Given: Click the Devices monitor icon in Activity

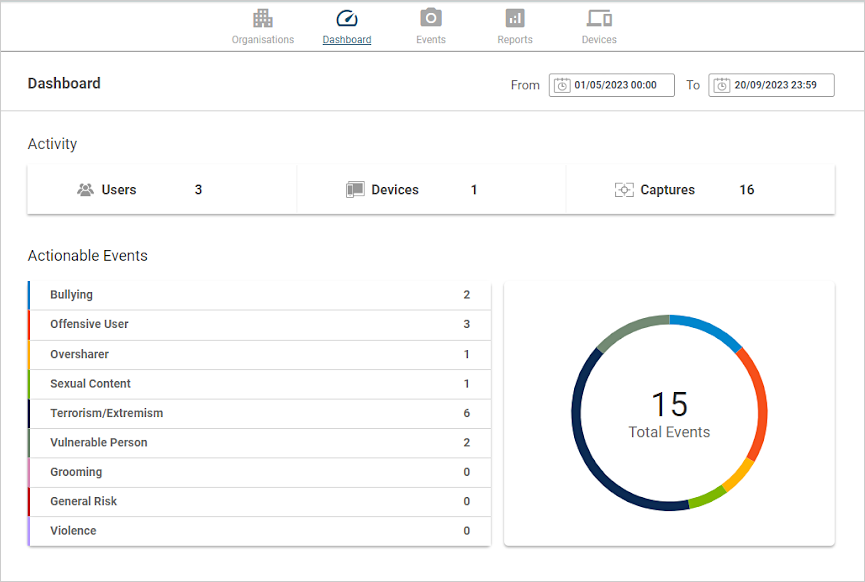Looking at the screenshot, I should point(355,190).
